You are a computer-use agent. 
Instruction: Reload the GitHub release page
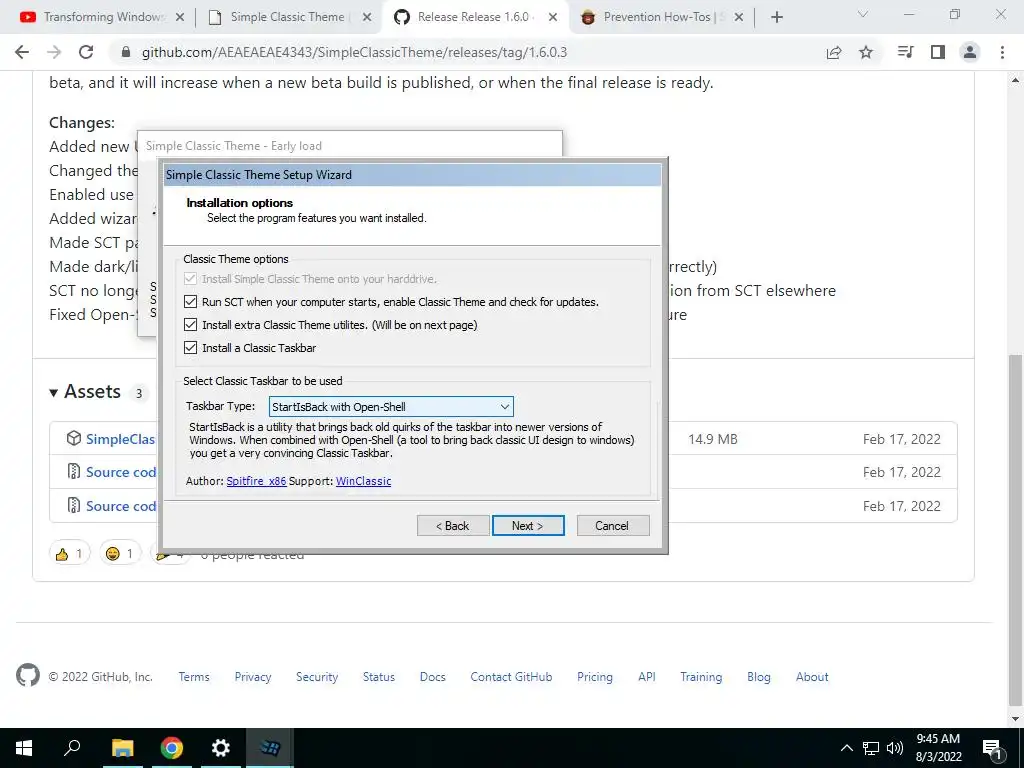pyautogui.click(x=86, y=52)
